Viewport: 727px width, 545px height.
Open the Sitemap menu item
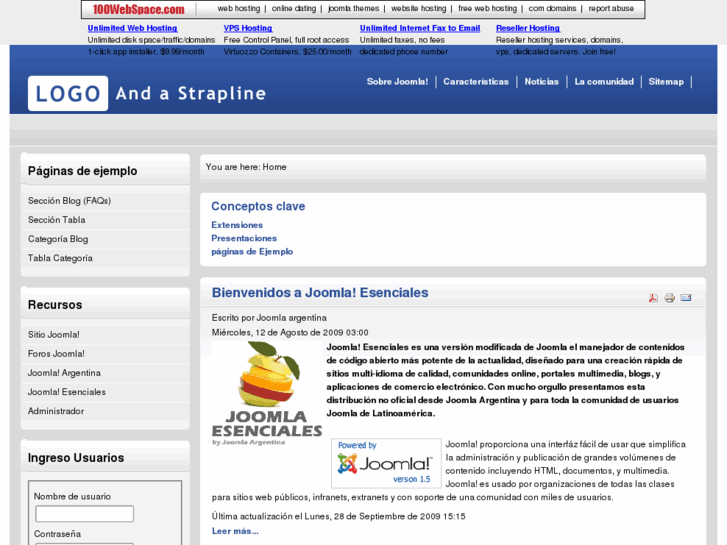(x=666, y=82)
